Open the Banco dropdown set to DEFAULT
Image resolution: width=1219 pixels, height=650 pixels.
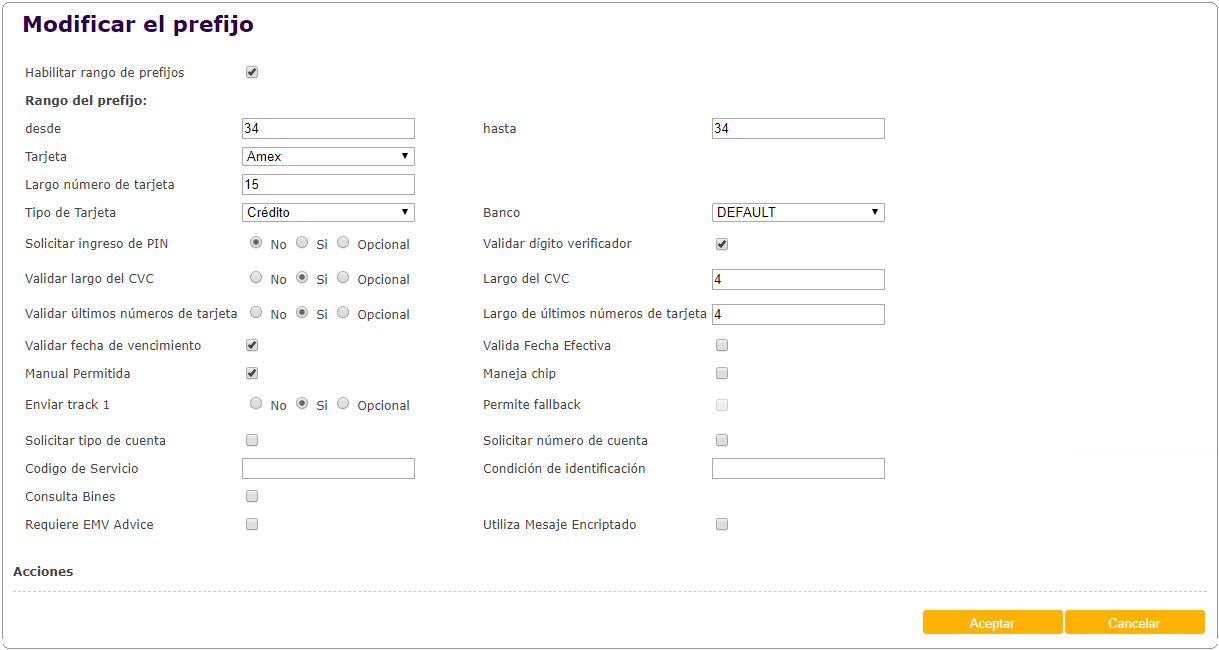click(798, 212)
